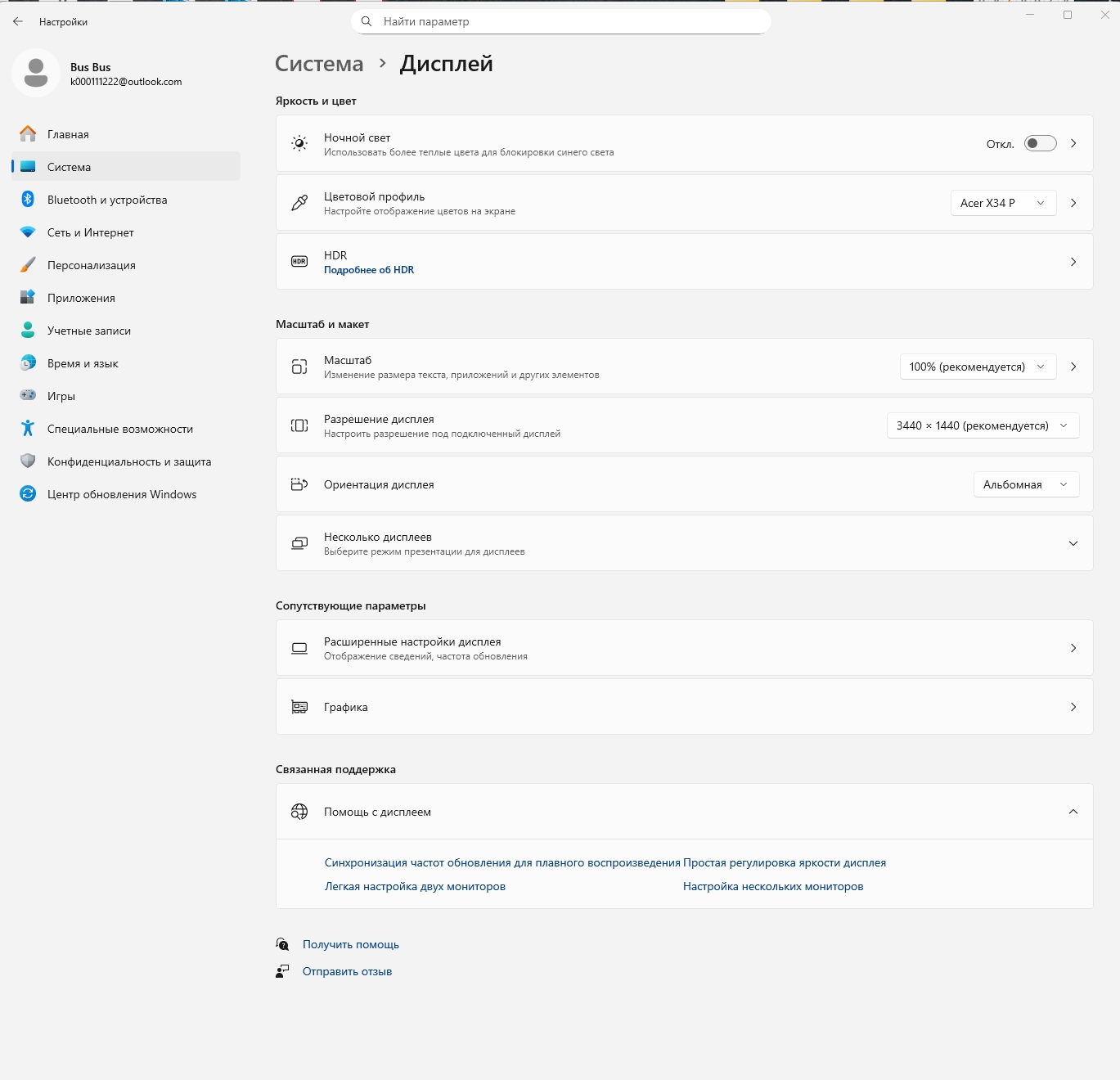Viewport: 1120px width, 1080px height.
Task: Toggle the Night light switch
Action: (1040, 144)
